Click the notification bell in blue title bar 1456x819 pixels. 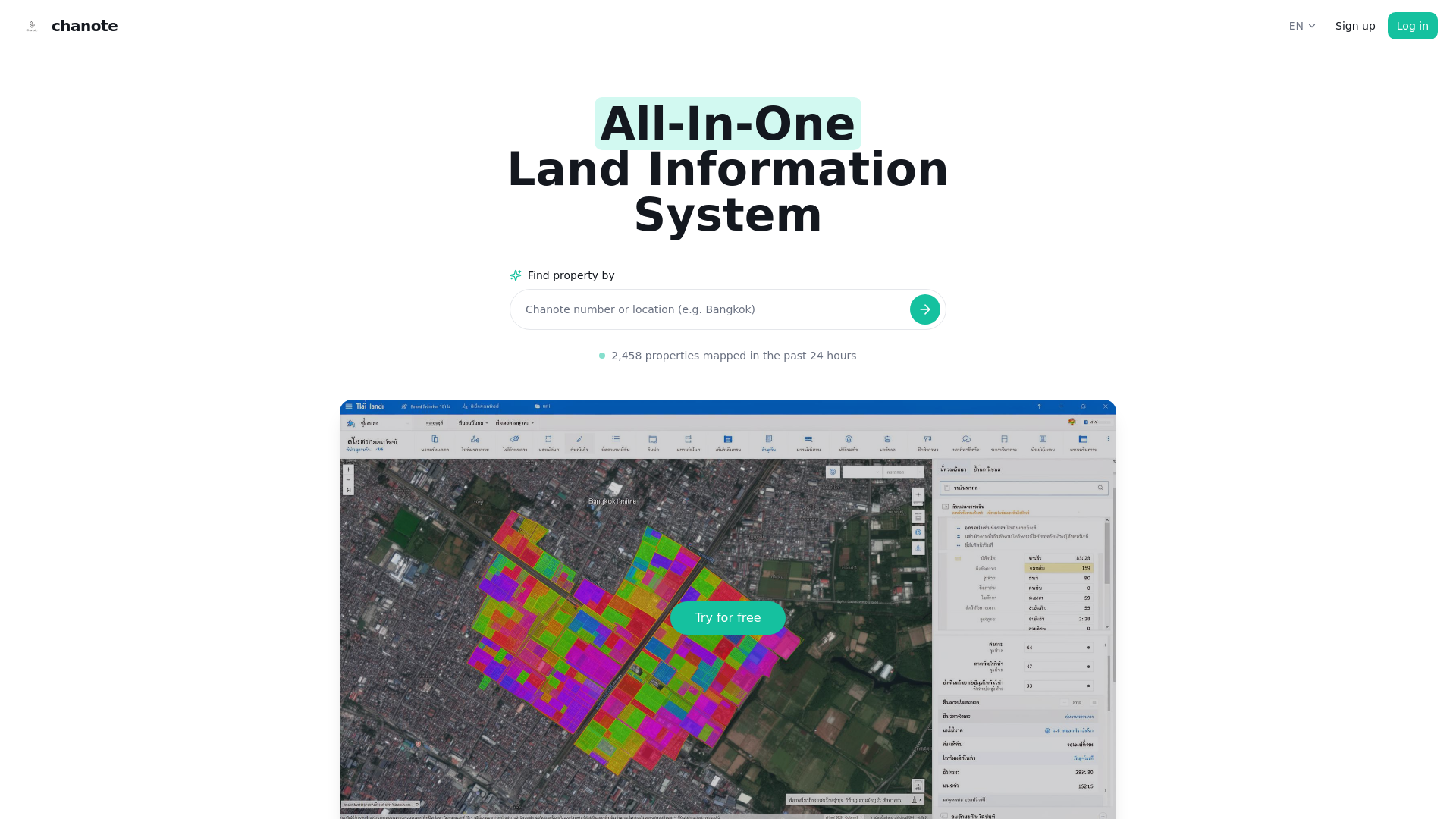click(x=1083, y=406)
